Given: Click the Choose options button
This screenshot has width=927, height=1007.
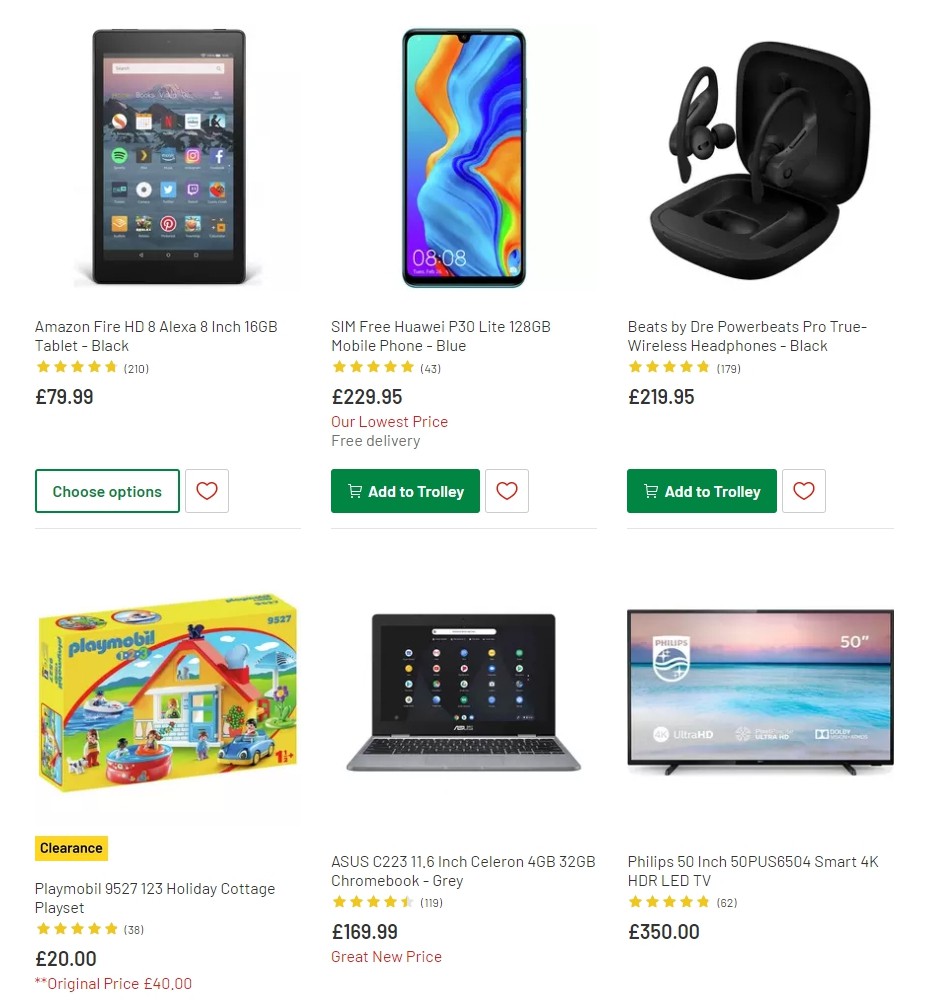Looking at the screenshot, I should coord(107,491).
